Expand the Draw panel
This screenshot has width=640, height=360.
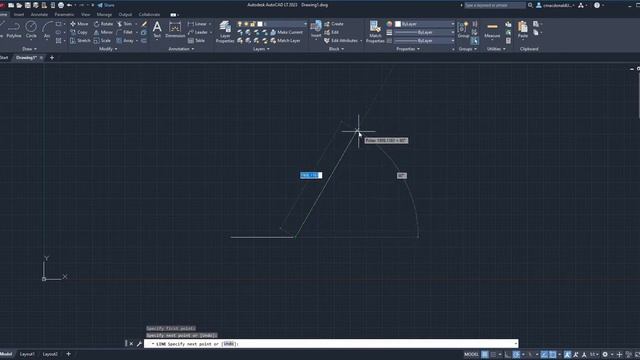tap(29, 49)
